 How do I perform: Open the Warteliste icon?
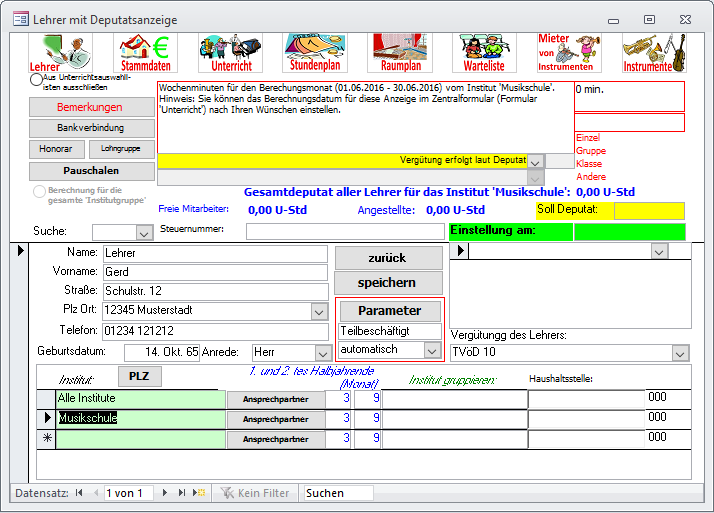pyautogui.click(x=484, y=52)
